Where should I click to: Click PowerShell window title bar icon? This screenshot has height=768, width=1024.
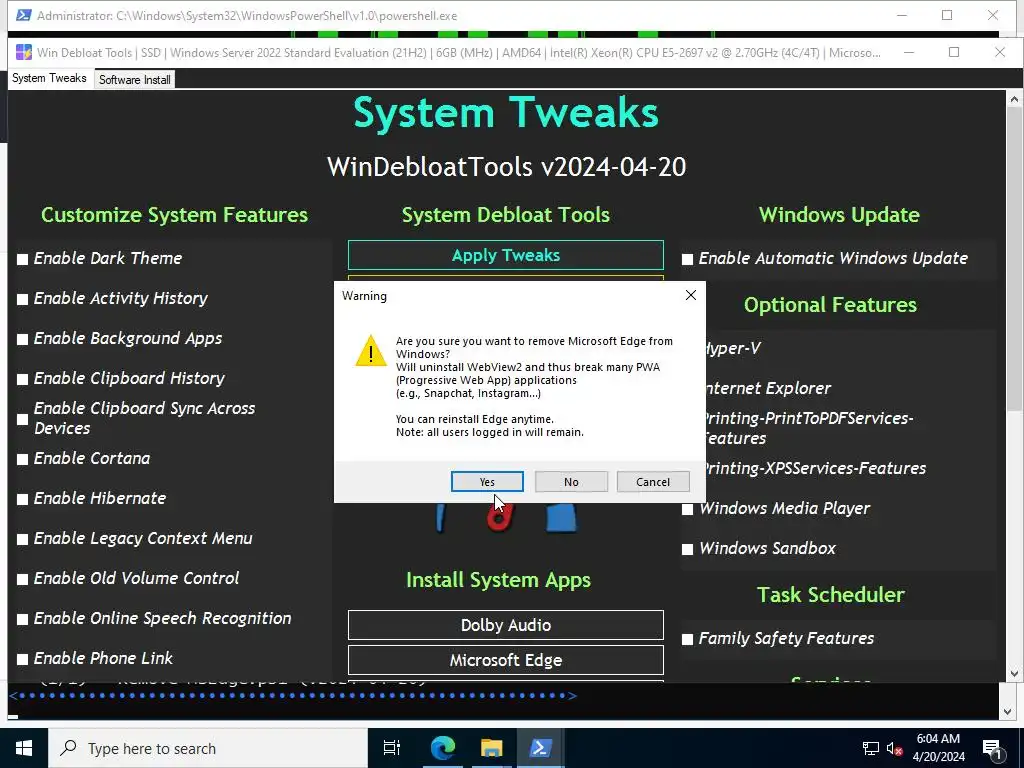tap(24, 15)
